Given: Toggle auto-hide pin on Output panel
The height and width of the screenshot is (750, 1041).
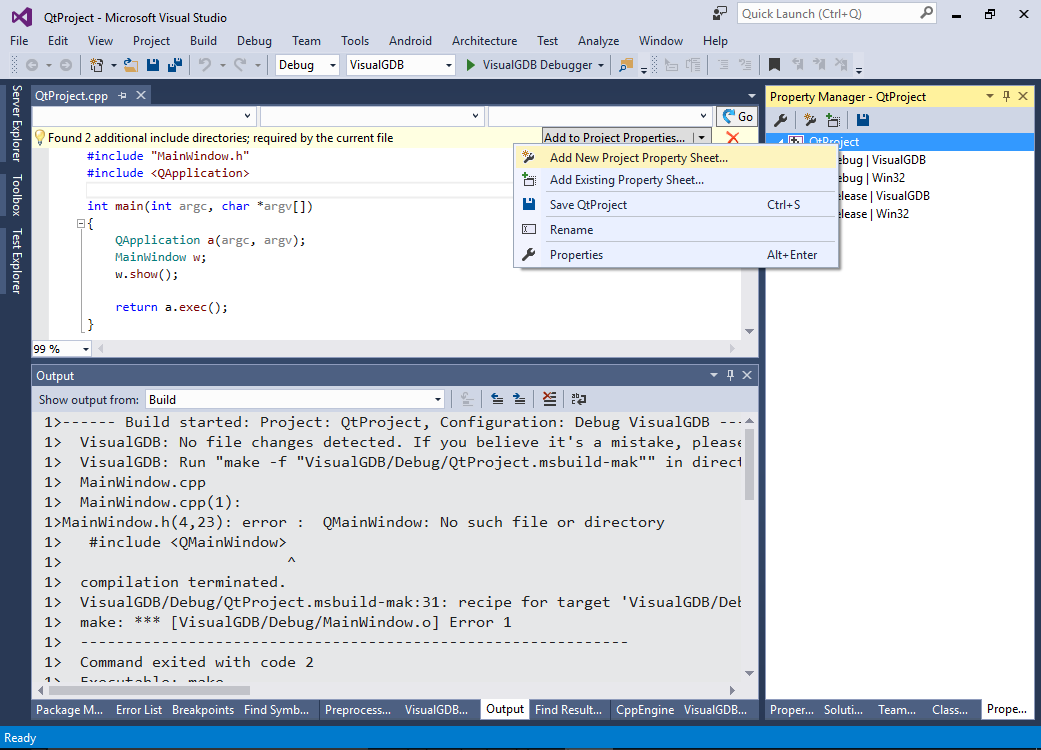Looking at the screenshot, I should (730, 375).
